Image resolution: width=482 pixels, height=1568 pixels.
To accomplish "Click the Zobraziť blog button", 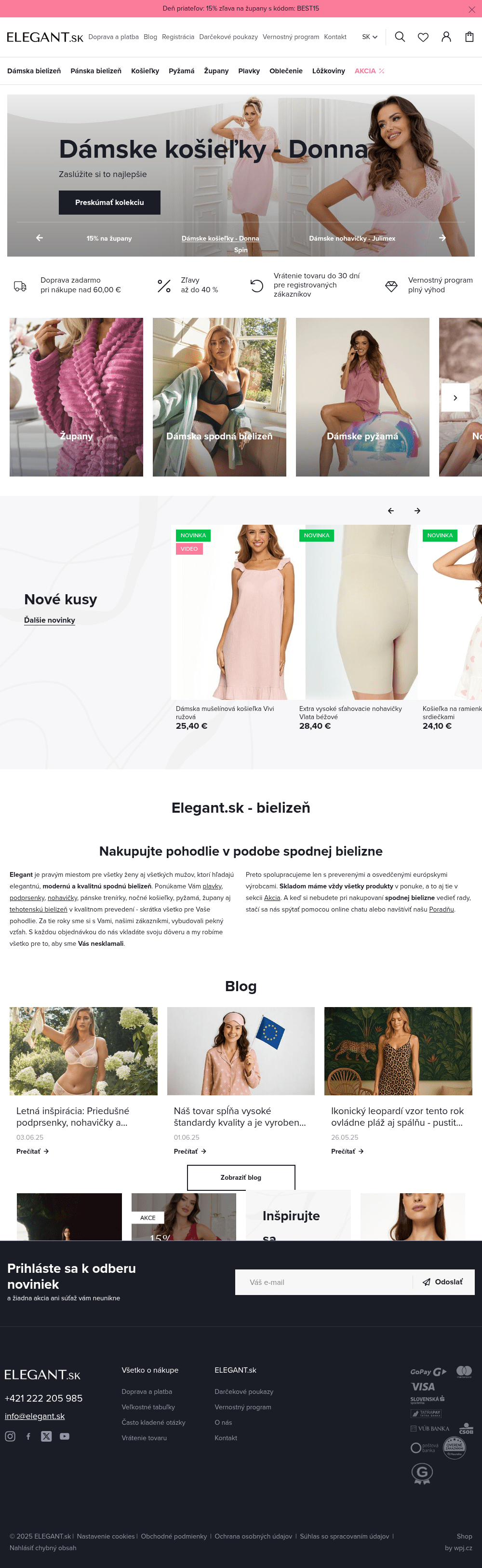I will pyautogui.click(x=241, y=1177).
